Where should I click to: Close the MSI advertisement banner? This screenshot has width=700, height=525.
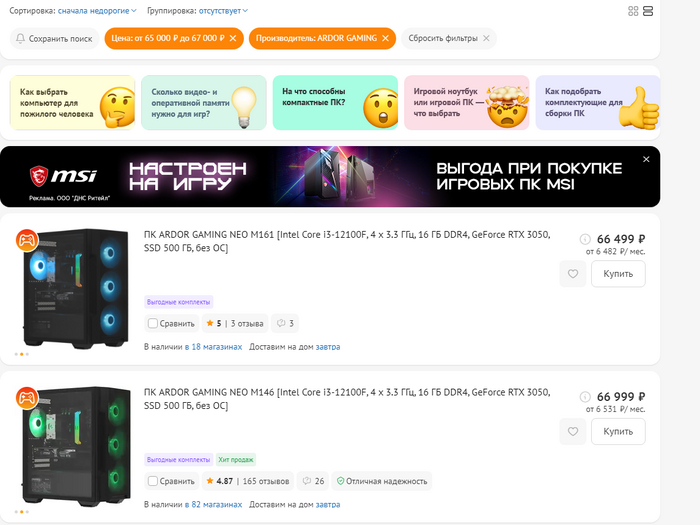coord(646,159)
